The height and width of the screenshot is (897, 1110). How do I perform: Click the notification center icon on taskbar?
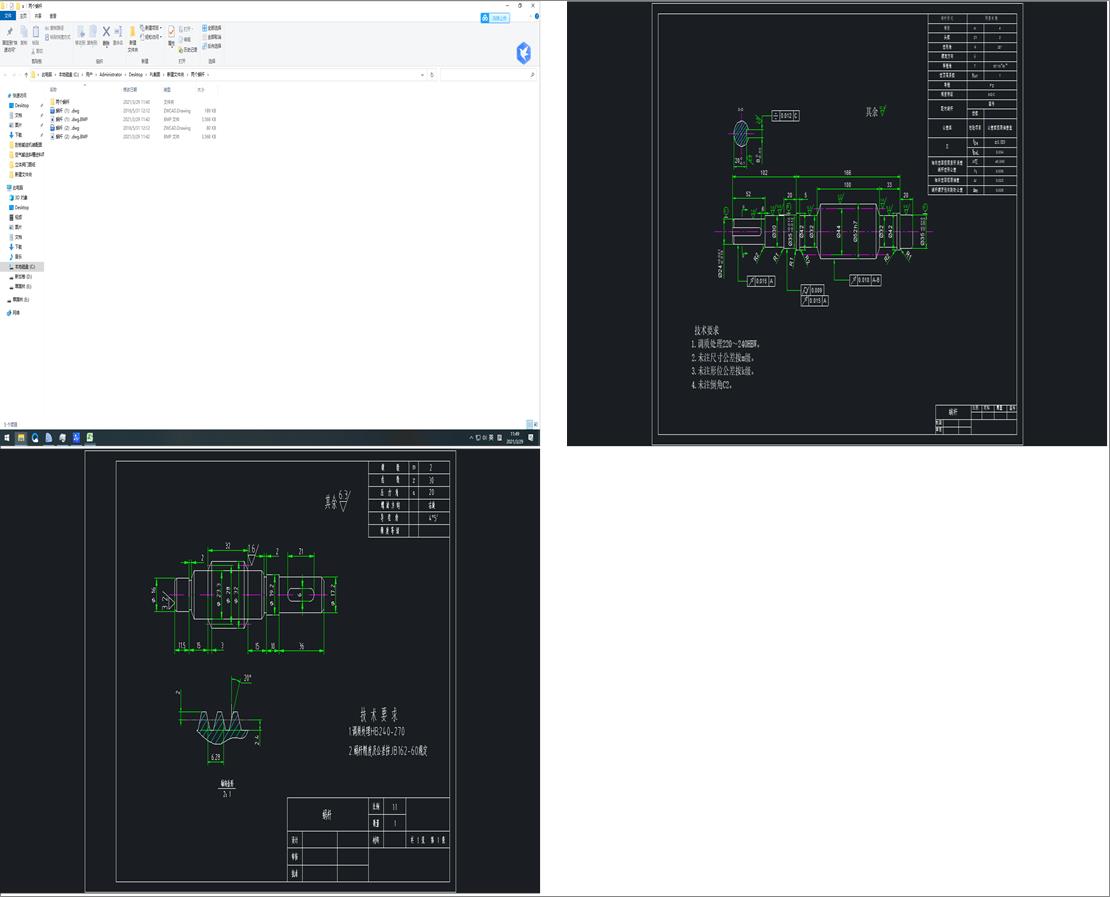click(531, 438)
